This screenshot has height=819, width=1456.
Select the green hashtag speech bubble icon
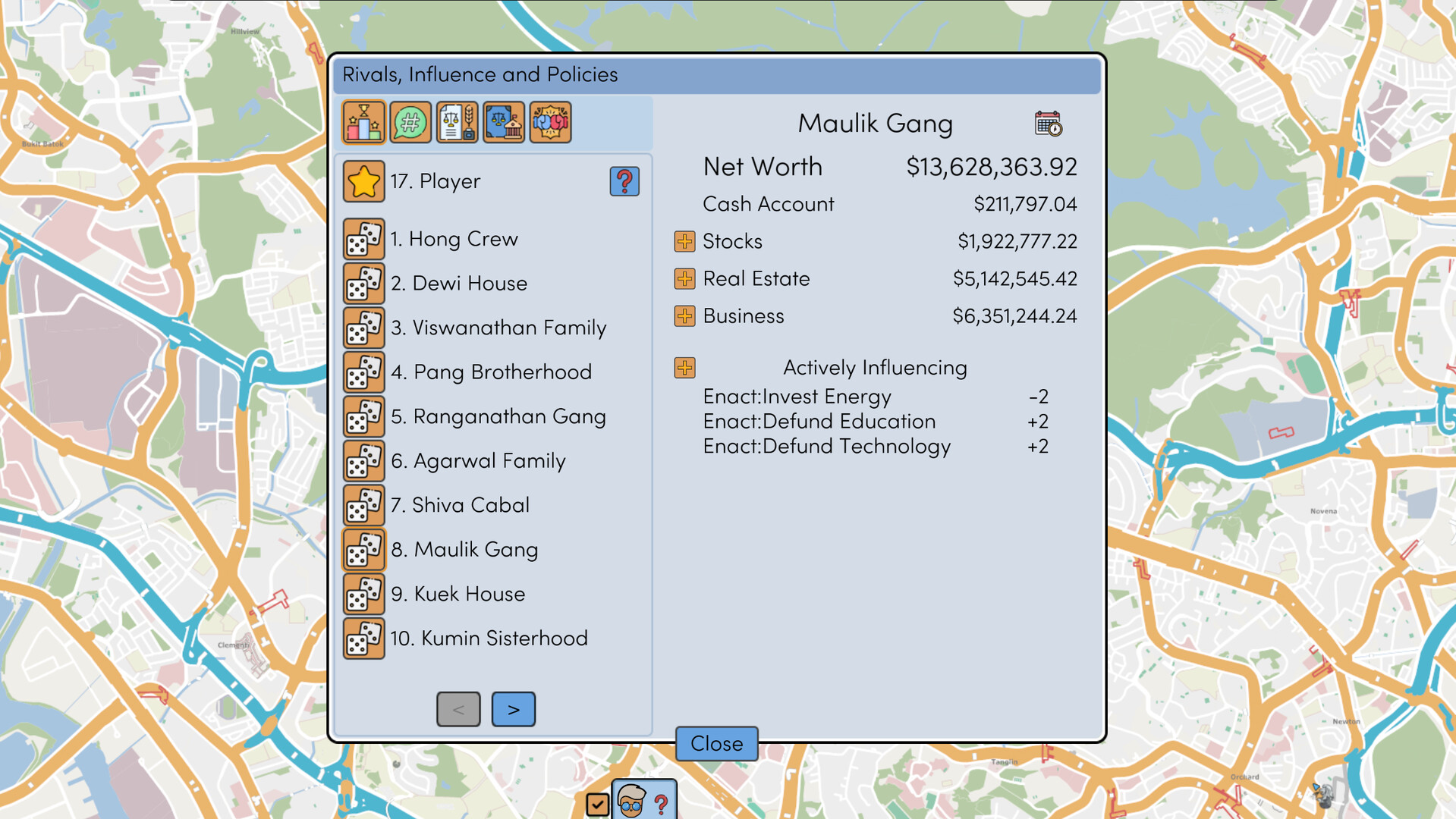(409, 121)
